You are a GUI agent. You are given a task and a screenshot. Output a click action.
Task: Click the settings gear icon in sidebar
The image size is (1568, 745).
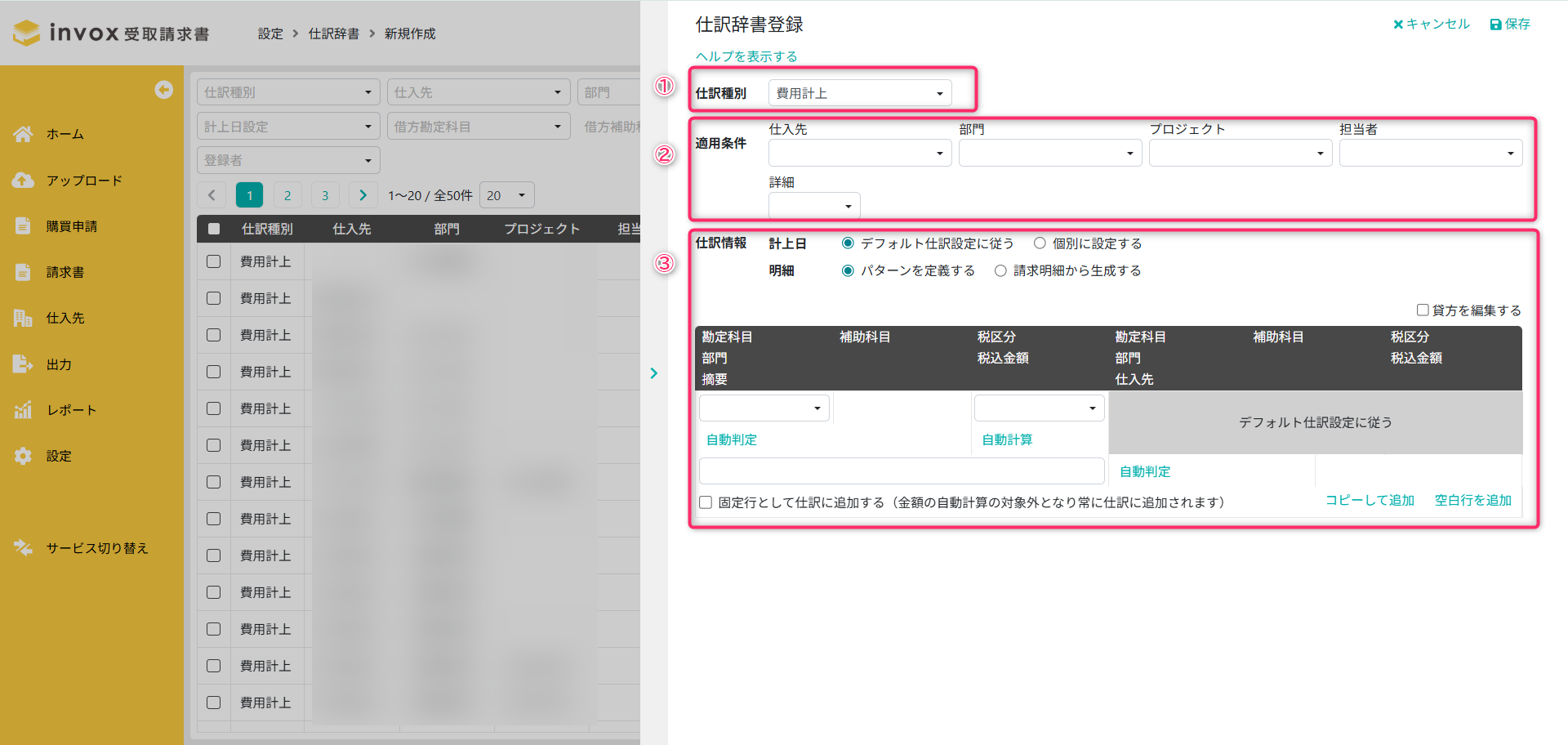tap(23, 456)
